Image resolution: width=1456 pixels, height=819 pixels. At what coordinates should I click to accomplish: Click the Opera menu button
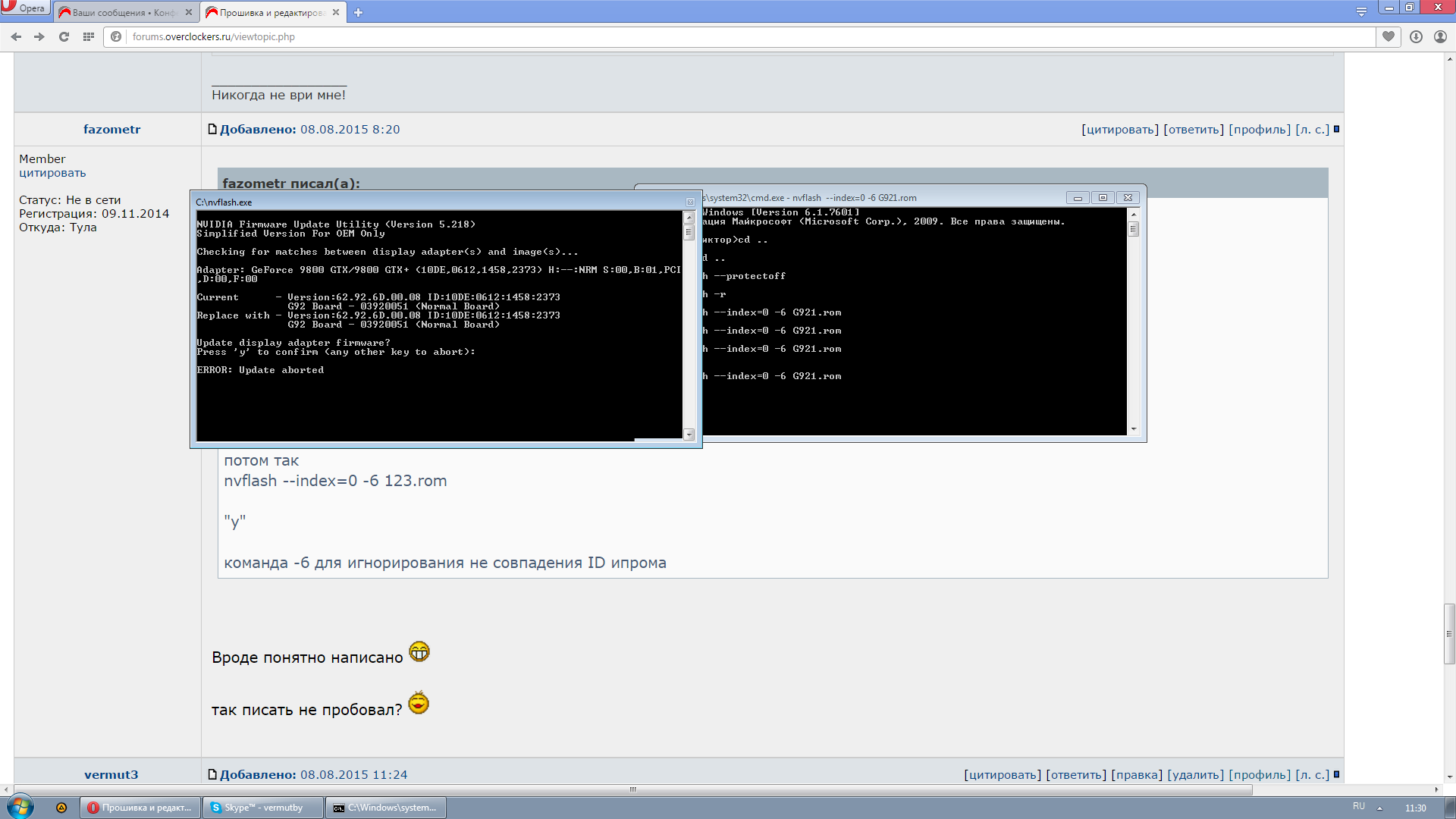24,8
